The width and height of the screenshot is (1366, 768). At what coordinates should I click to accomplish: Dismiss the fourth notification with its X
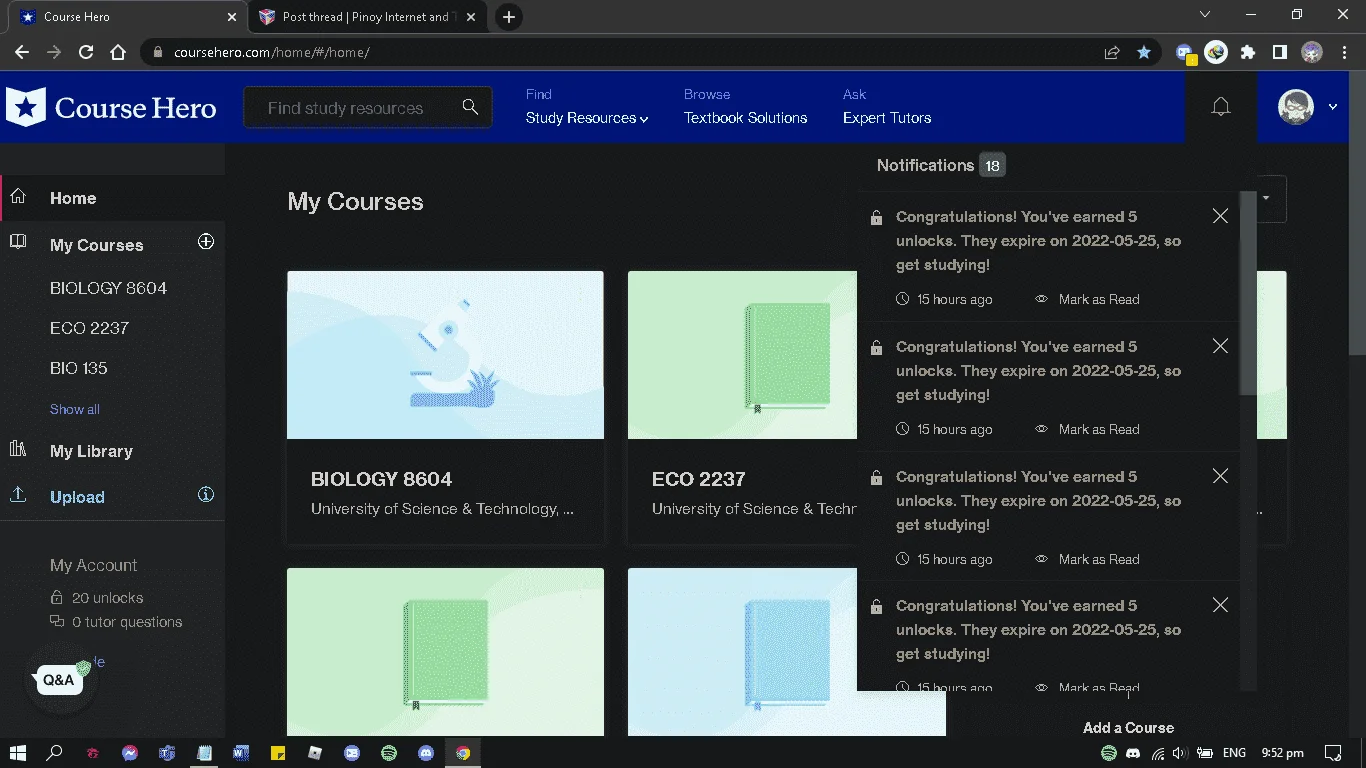click(x=1220, y=605)
